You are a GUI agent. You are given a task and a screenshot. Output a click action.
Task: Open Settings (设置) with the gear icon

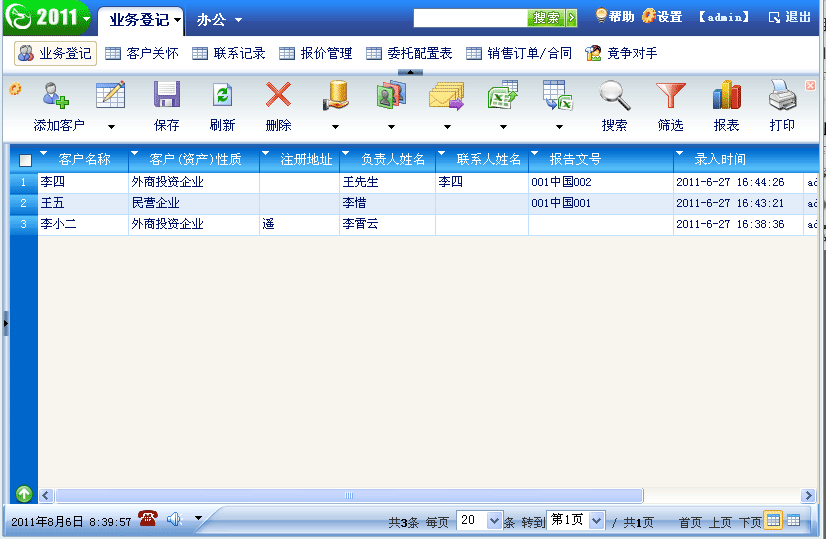point(662,16)
